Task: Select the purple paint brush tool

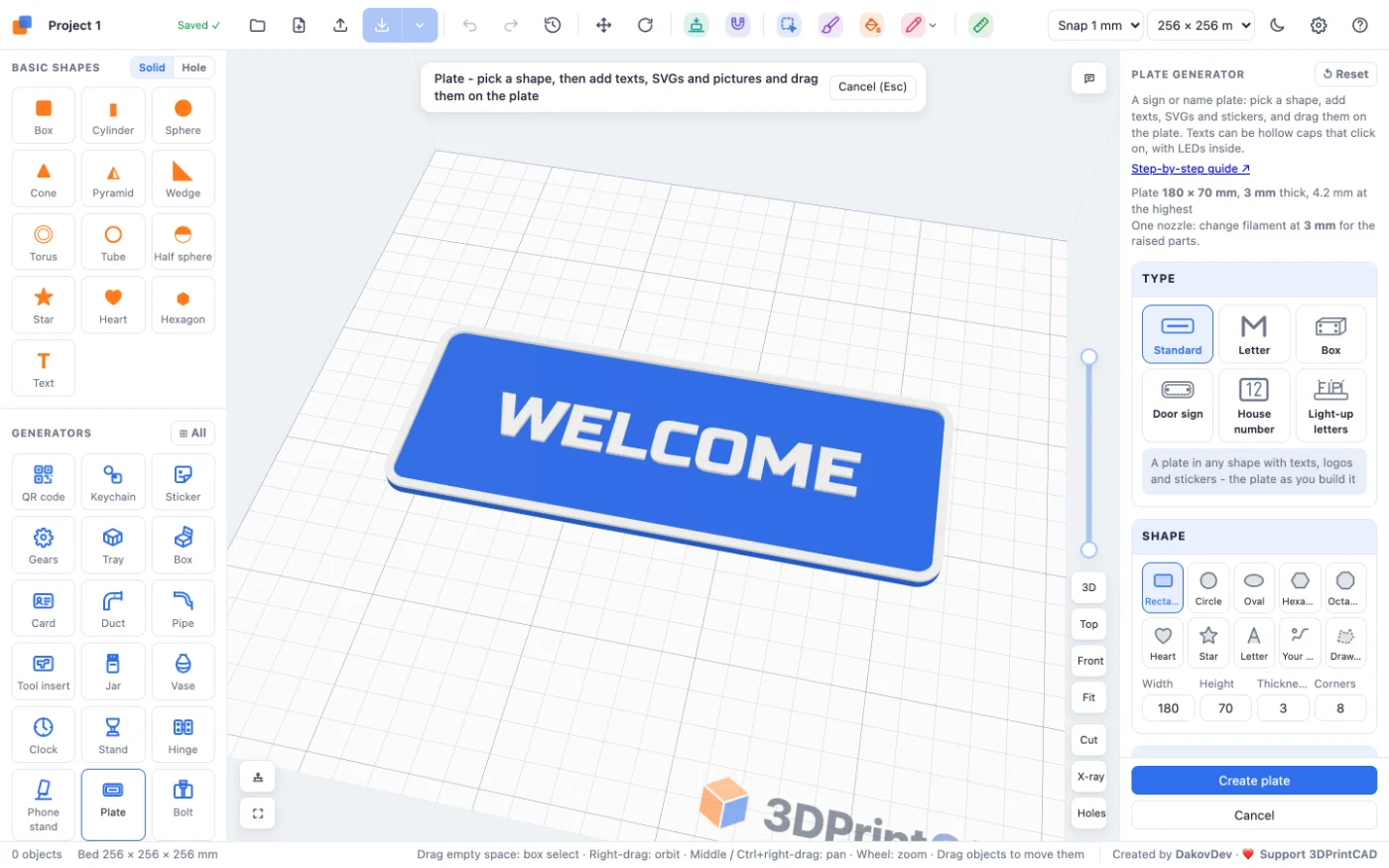Action: click(830, 26)
